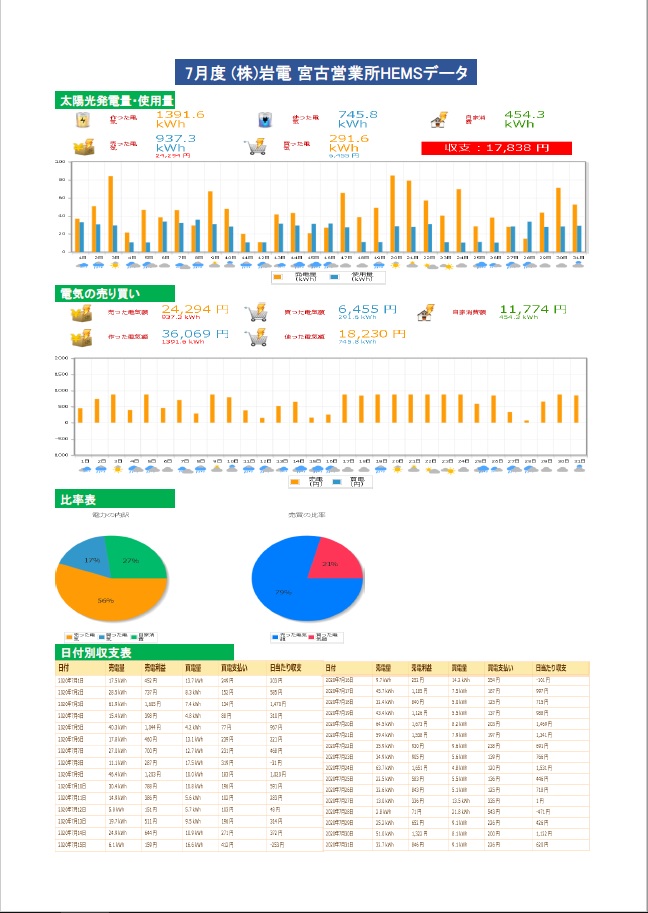This screenshot has height=913, width=648.
Task: Click the blue battery icon beside 745.8 kWh
Action: point(265,120)
